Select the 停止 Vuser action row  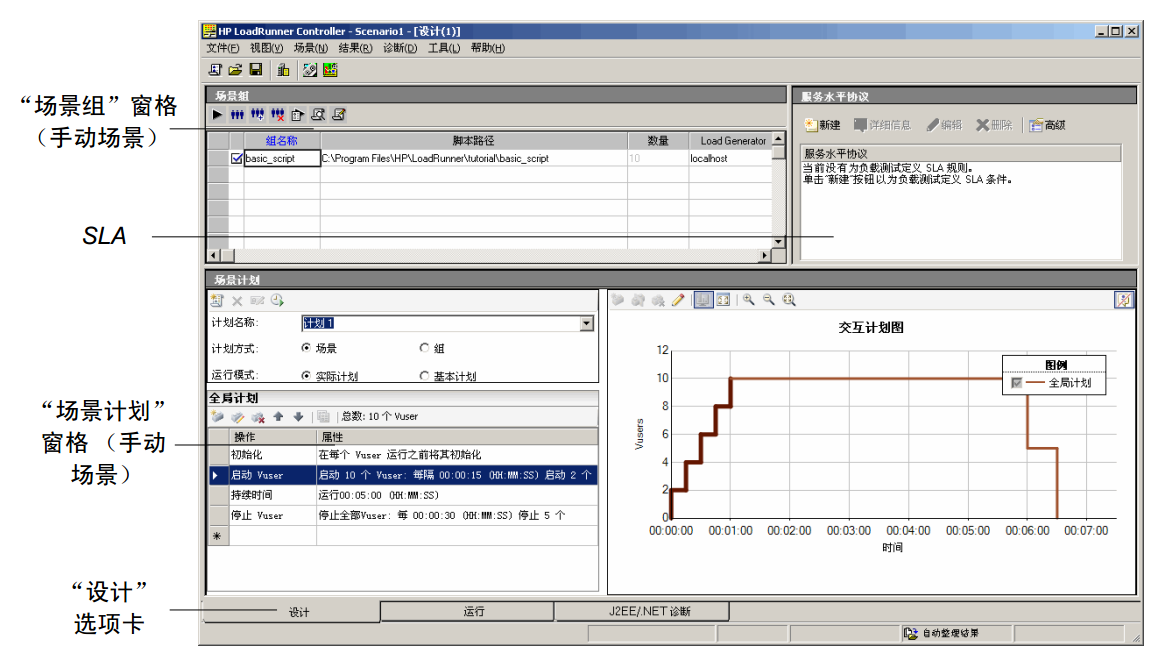(x=403, y=515)
